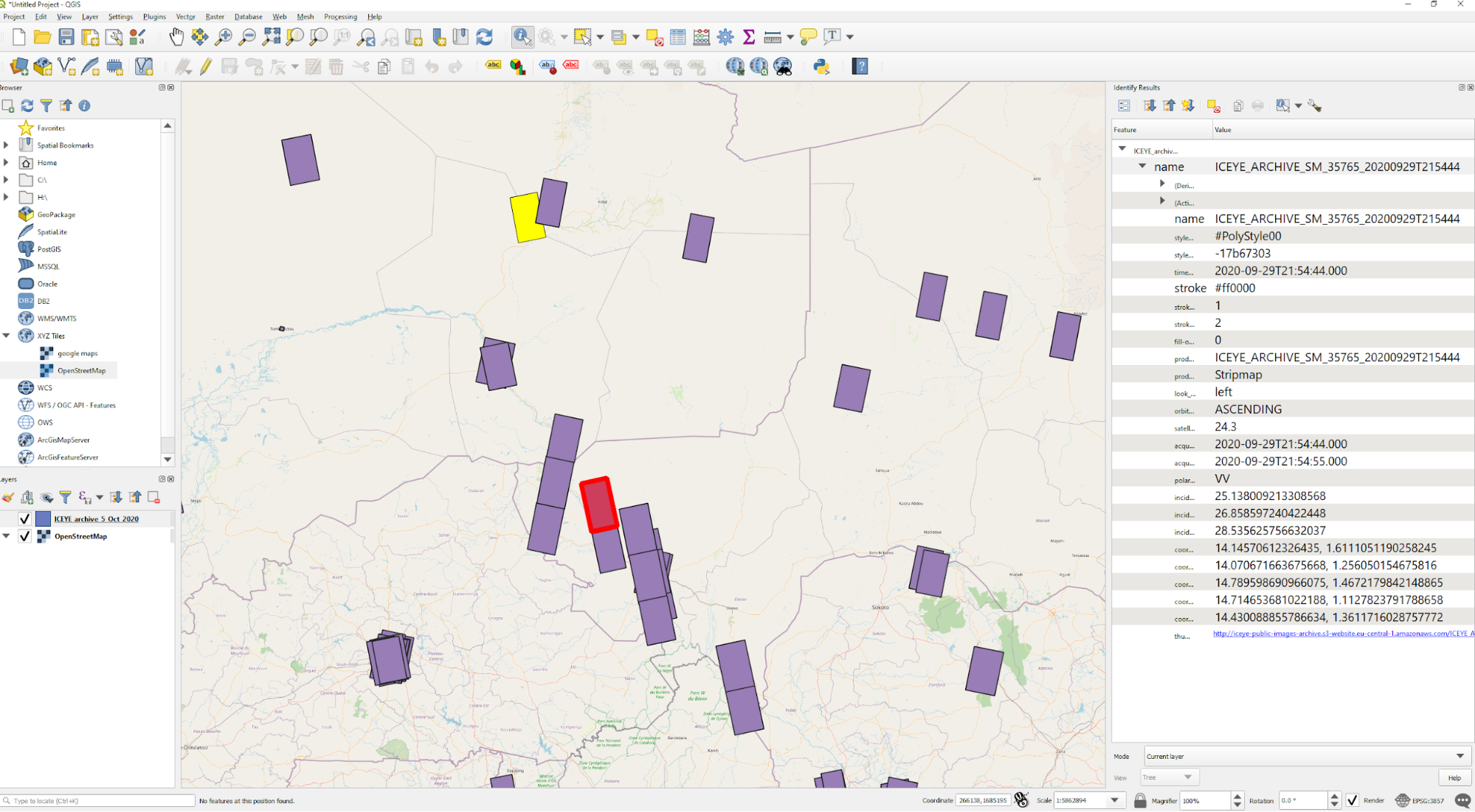Screen dimensions: 1475x812
Task: Clear results in Identify Results panel
Action: point(1214,105)
